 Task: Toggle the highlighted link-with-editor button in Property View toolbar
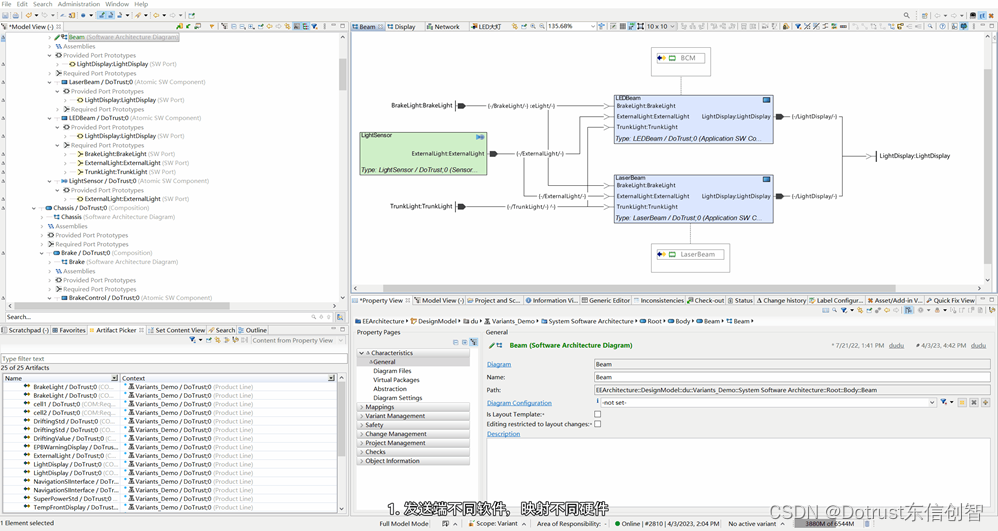(x=908, y=311)
